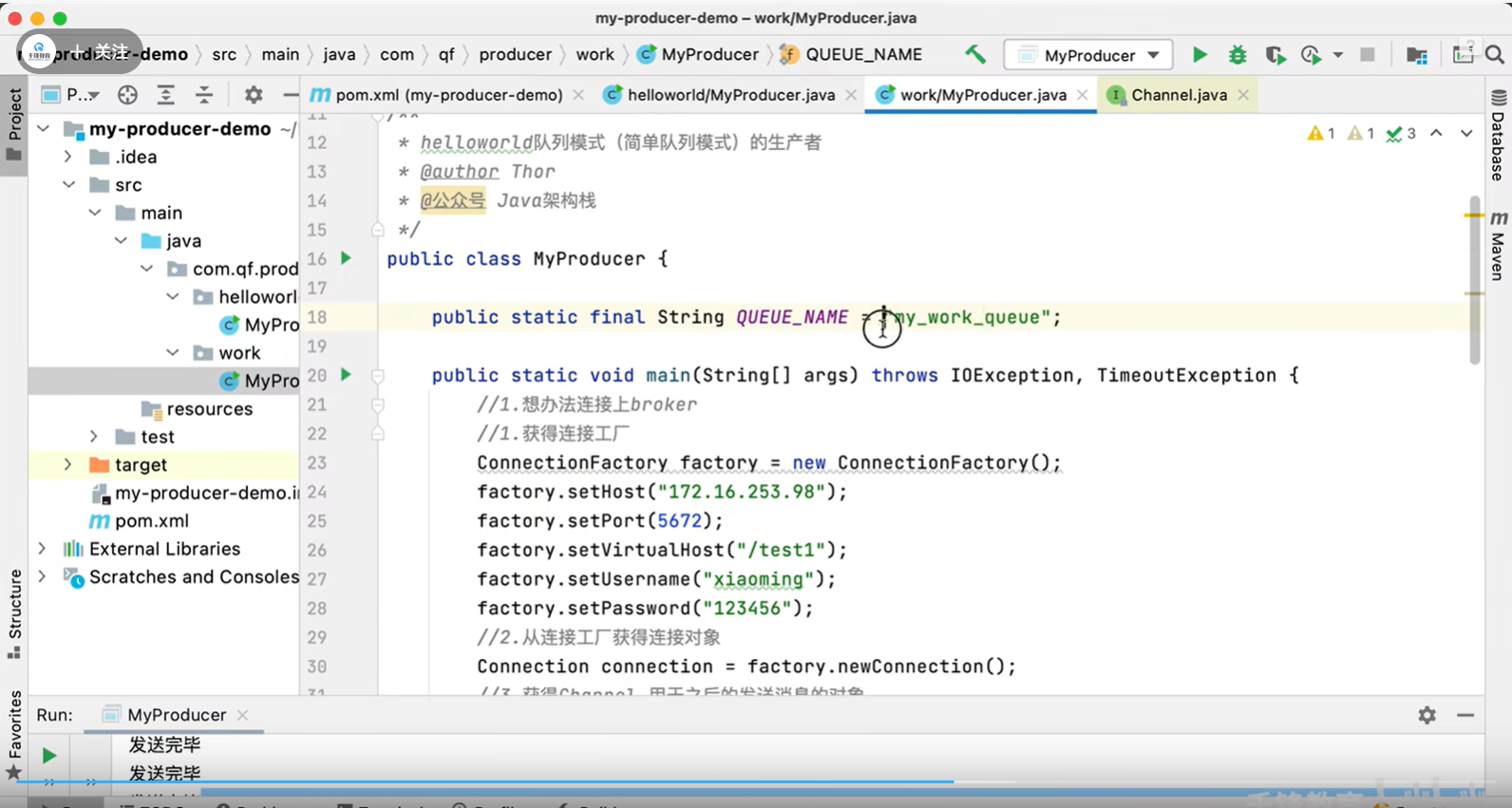Switch to pom.xml (my-producer-demo) tab
The image size is (1512, 808).
pyautogui.click(x=448, y=95)
